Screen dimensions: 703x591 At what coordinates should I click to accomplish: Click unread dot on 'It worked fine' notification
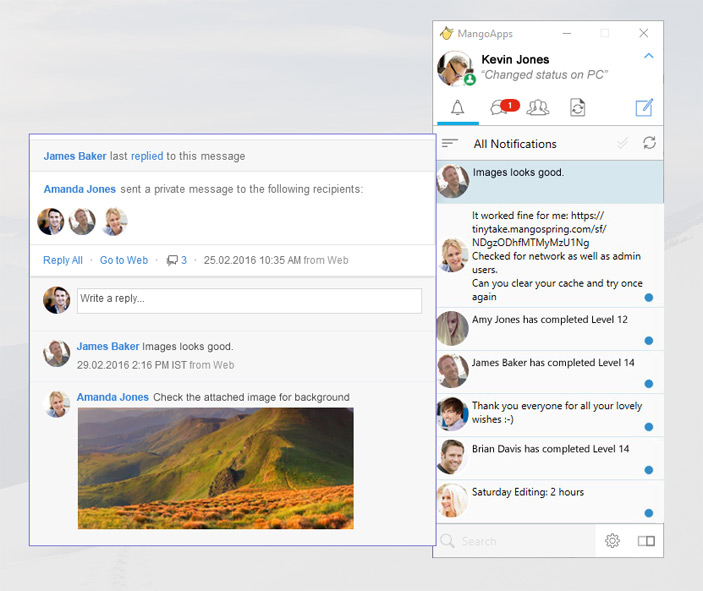pos(649,298)
